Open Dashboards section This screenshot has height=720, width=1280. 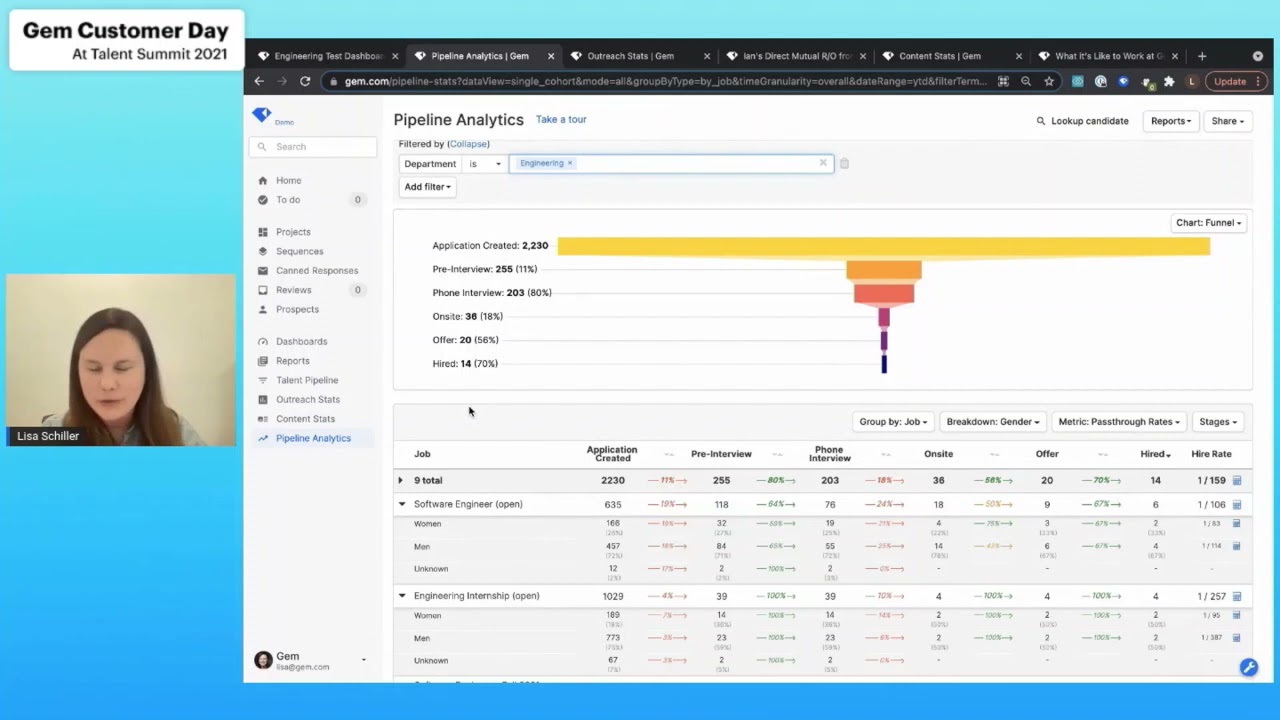[x=301, y=341]
